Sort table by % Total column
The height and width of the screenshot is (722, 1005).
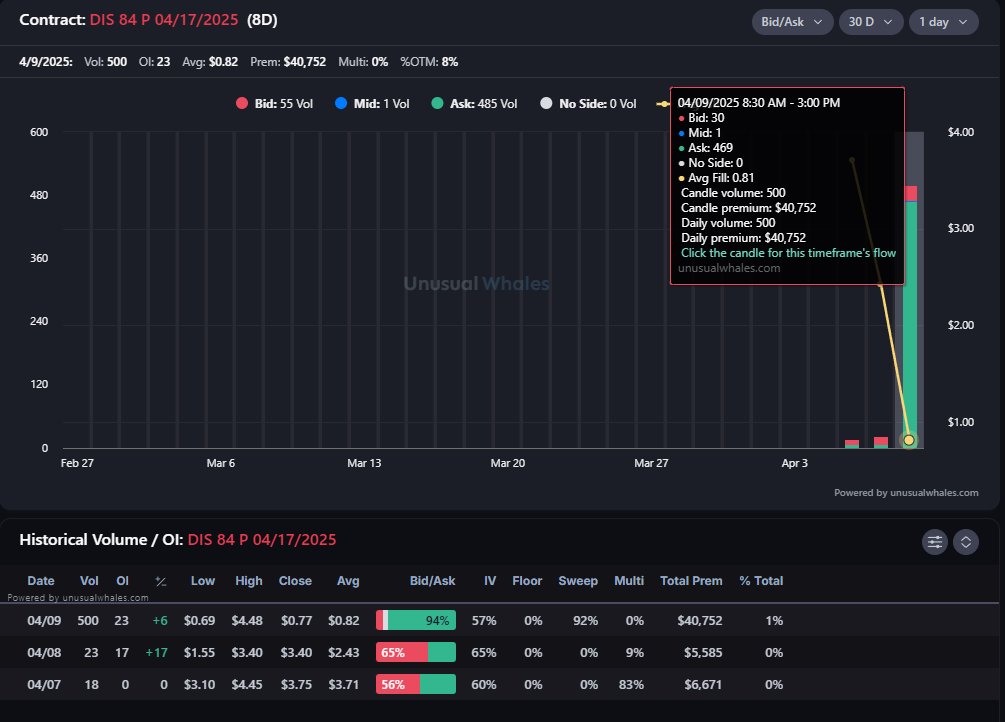click(761, 581)
